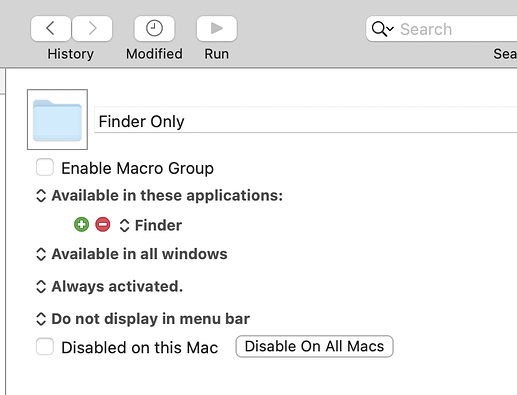Go back in History

51,29
